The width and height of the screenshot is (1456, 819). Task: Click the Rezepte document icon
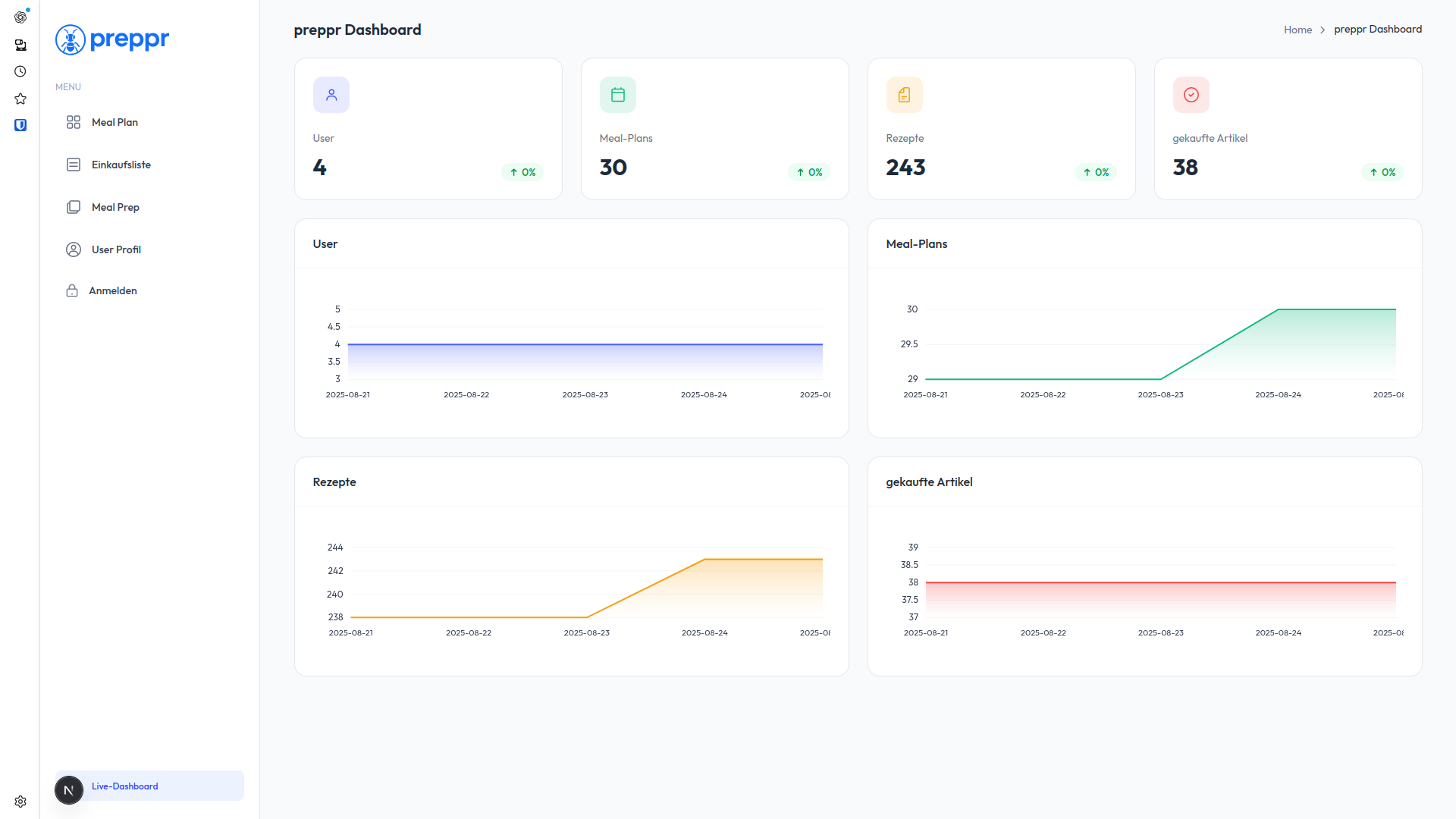pos(905,95)
